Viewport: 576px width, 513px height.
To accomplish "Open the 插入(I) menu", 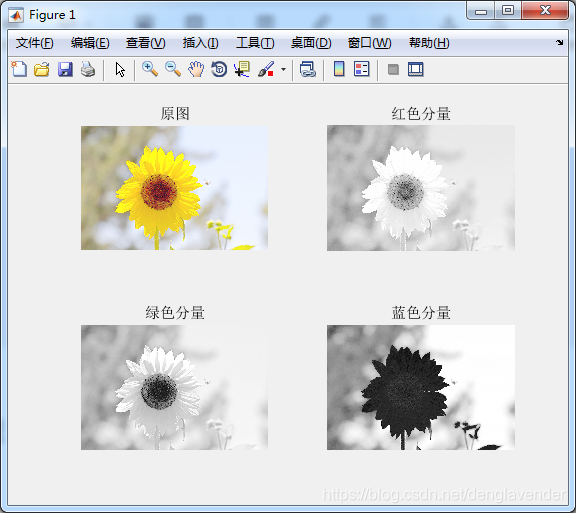I will [201, 43].
